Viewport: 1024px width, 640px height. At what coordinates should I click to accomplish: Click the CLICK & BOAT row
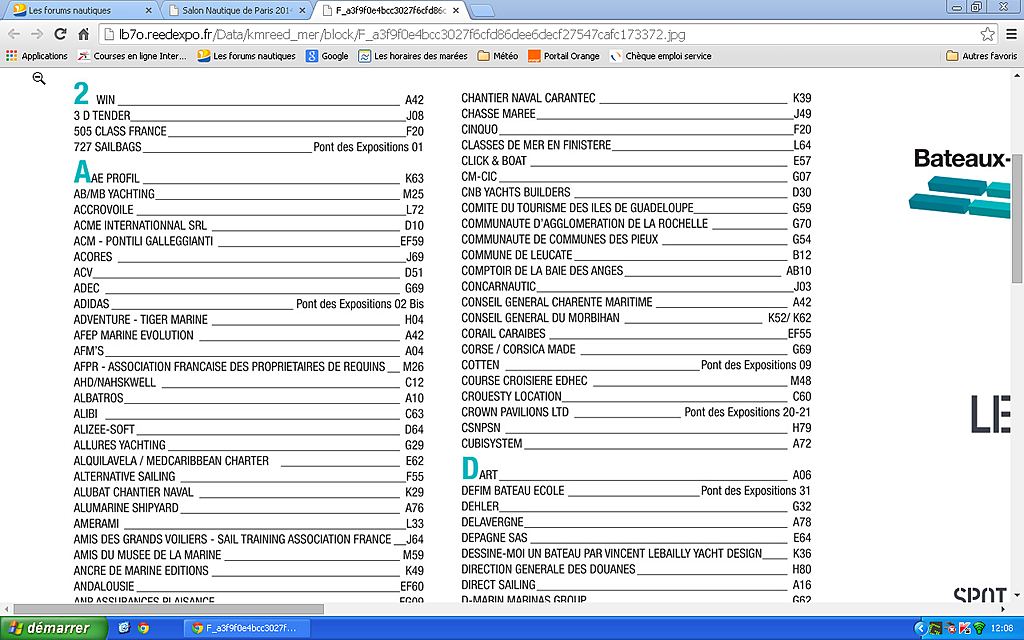[636, 161]
